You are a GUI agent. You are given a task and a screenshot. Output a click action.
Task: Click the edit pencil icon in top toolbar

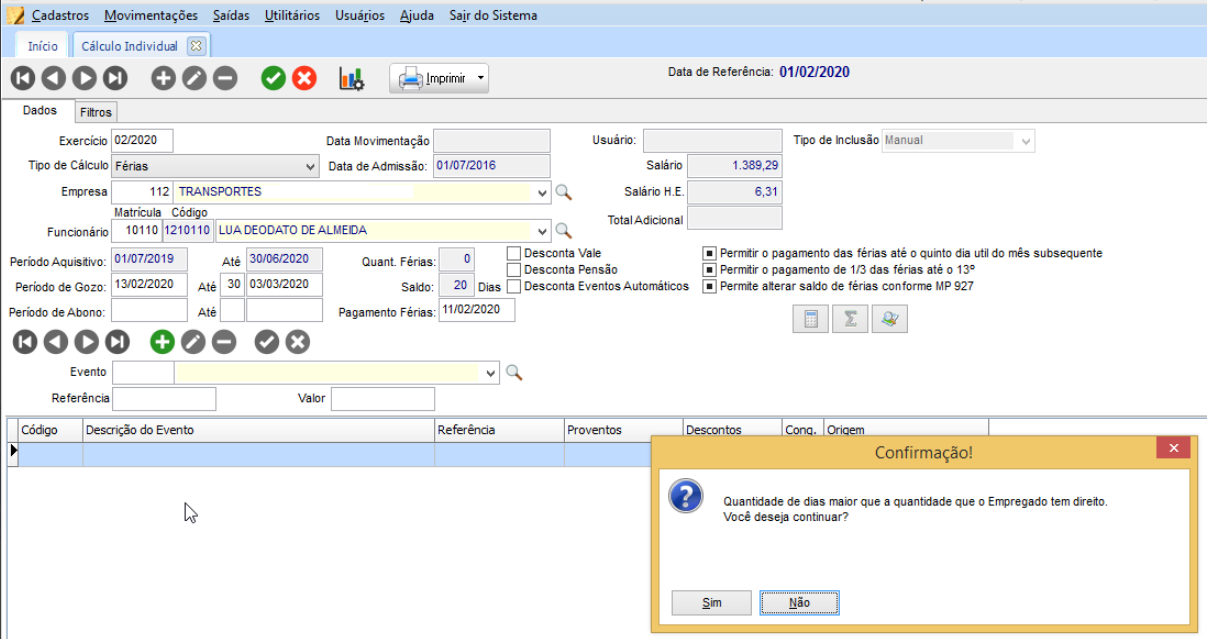click(x=194, y=78)
